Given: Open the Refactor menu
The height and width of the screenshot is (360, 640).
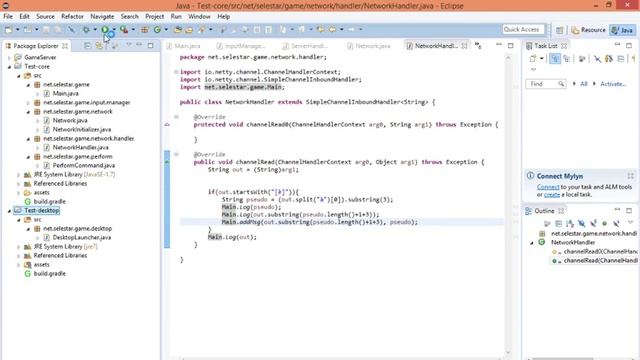Looking at the screenshot, I should coord(72,16).
